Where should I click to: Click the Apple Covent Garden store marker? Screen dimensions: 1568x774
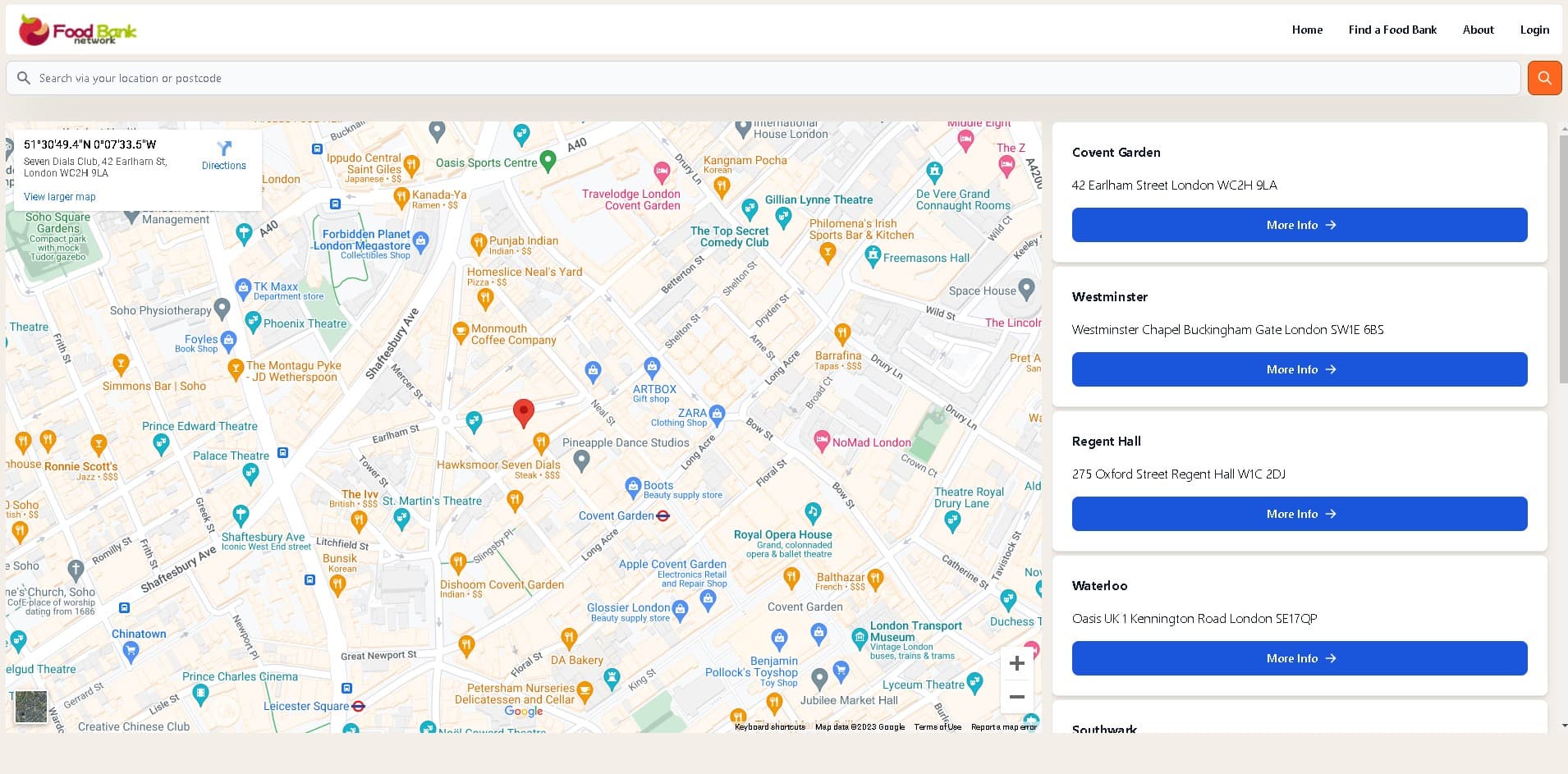(x=708, y=599)
